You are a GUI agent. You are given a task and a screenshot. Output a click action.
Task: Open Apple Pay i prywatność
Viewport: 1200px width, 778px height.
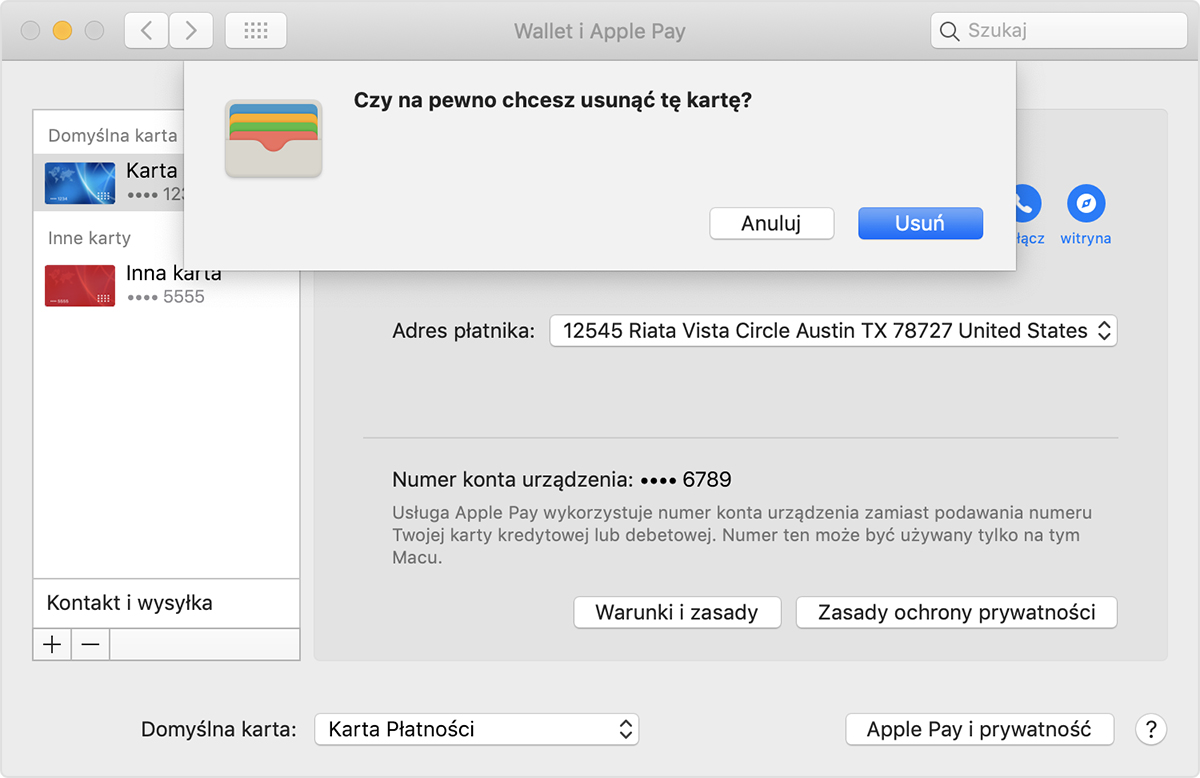[x=979, y=729]
